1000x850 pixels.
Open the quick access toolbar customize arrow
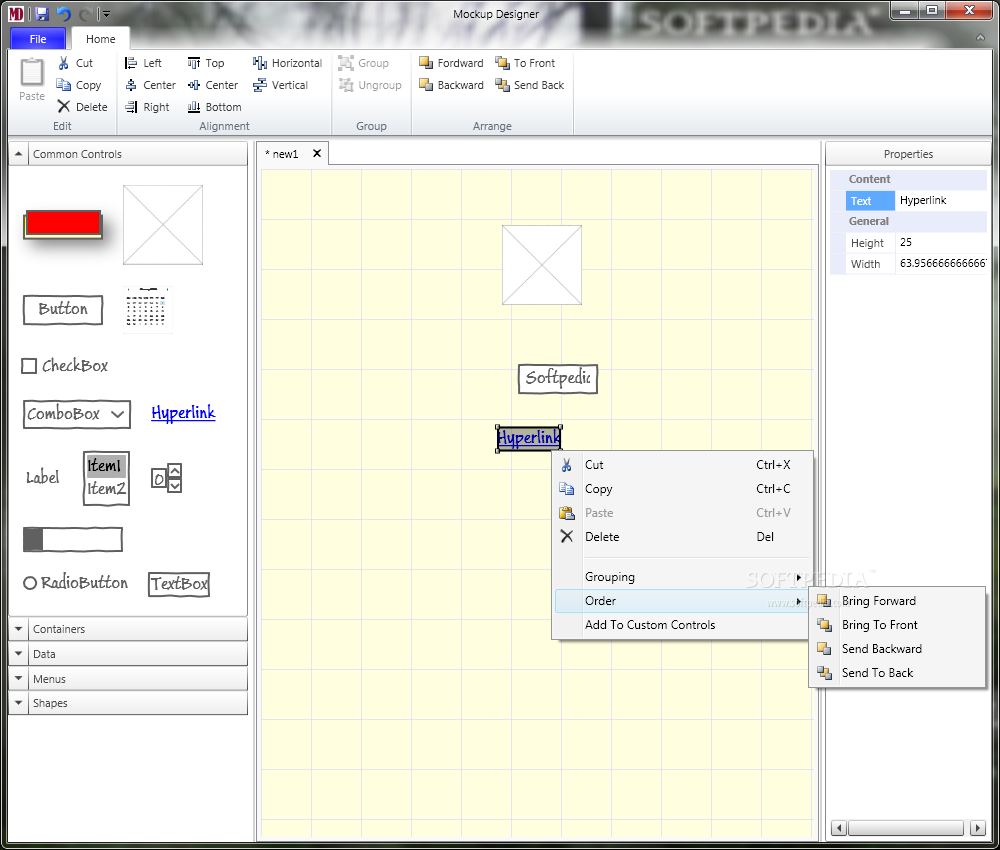click(106, 13)
